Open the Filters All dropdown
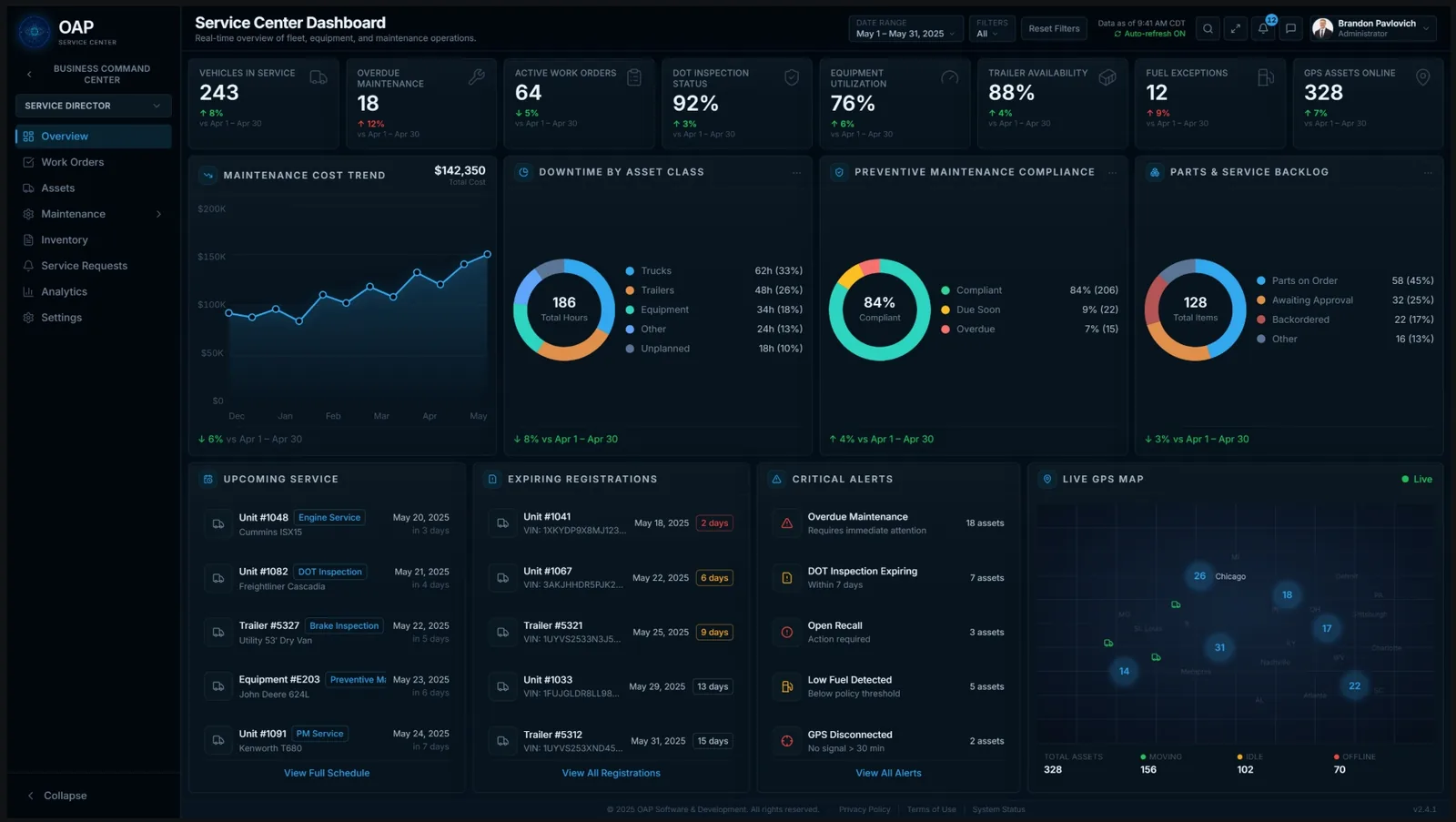This screenshot has height=822, width=1456. point(991,29)
